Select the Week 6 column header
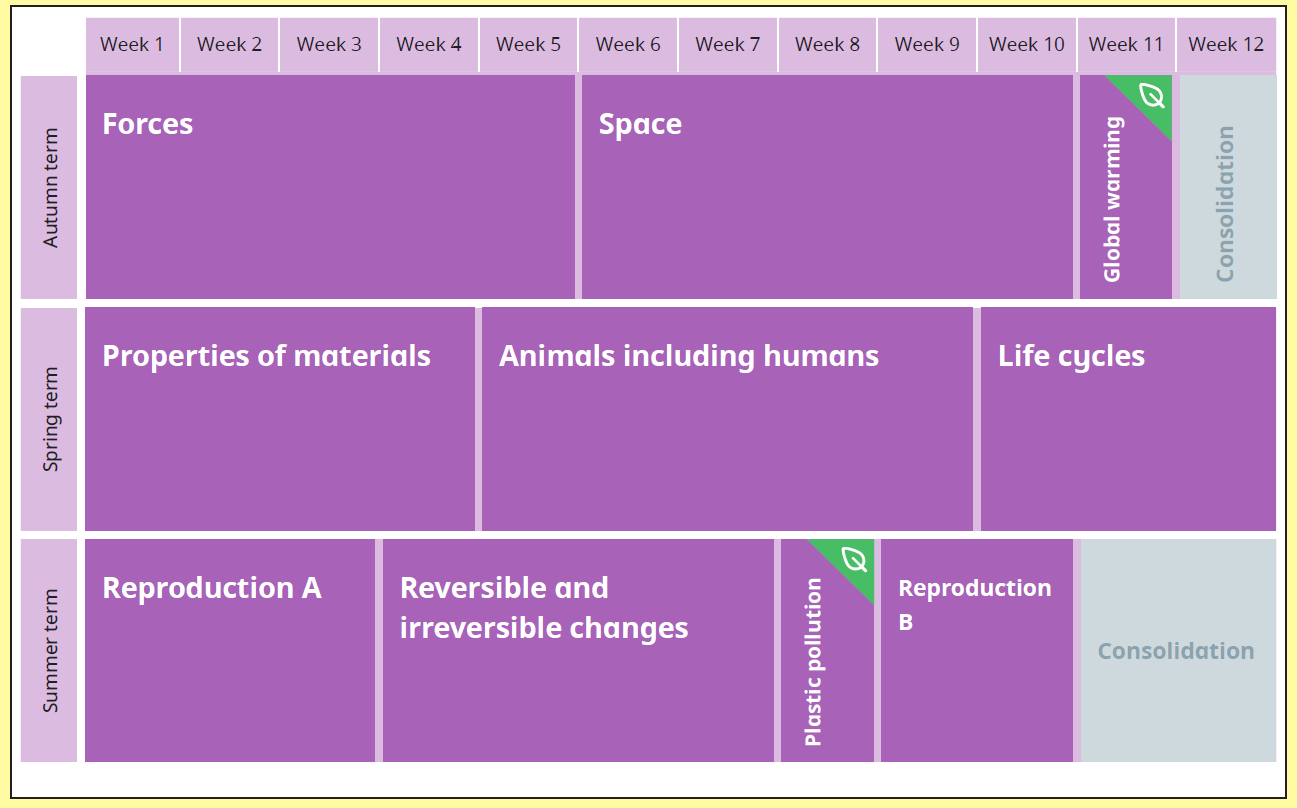The image size is (1297, 808). coord(628,45)
